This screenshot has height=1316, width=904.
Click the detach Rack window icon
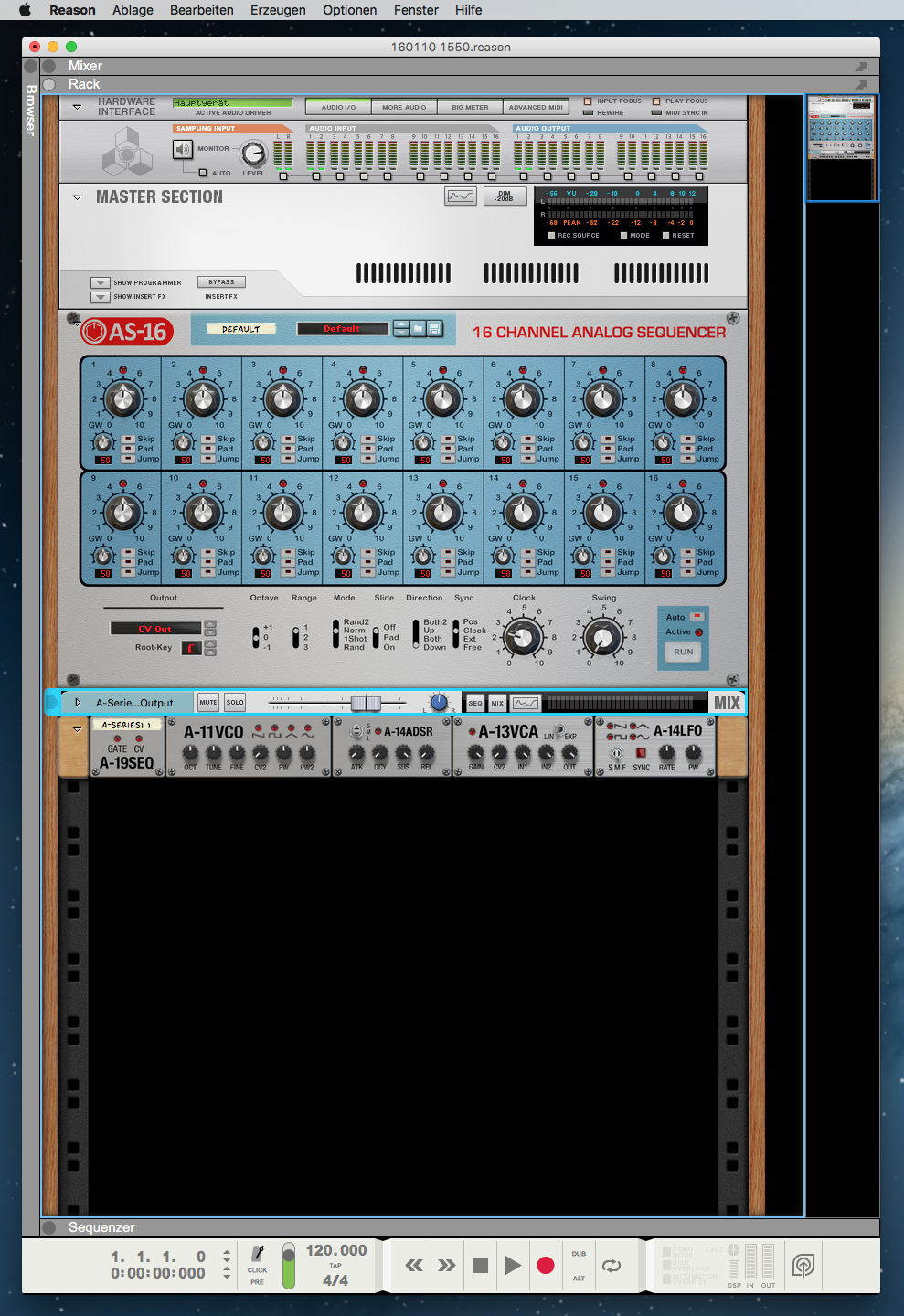[861, 85]
